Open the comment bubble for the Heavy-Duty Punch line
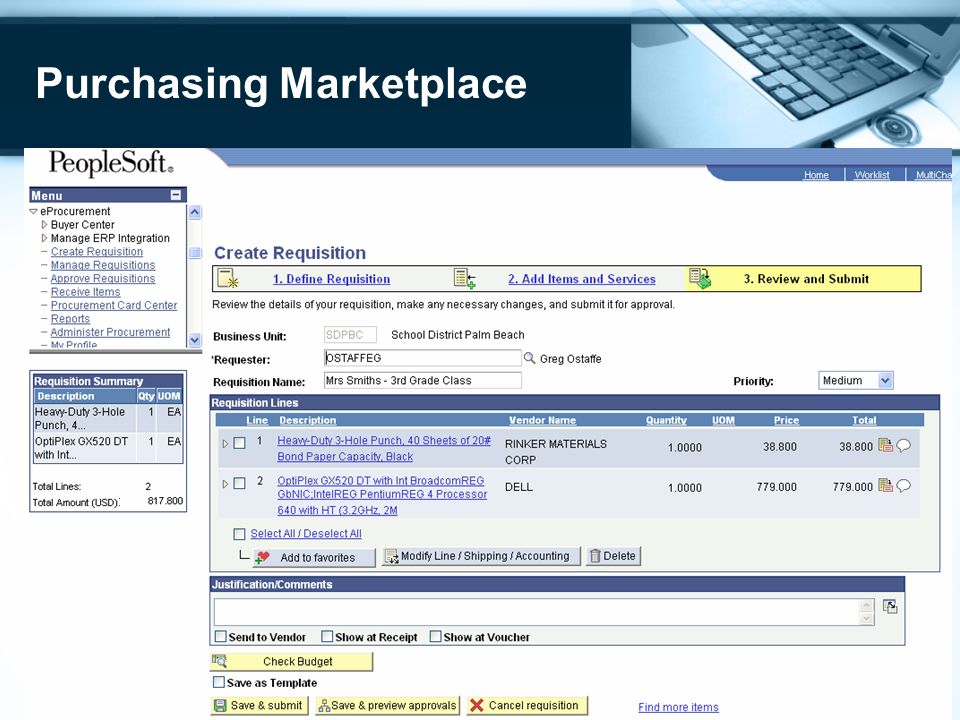Image resolution: width=960 pixels, height=720 pixels. click(x=904, y=445)
